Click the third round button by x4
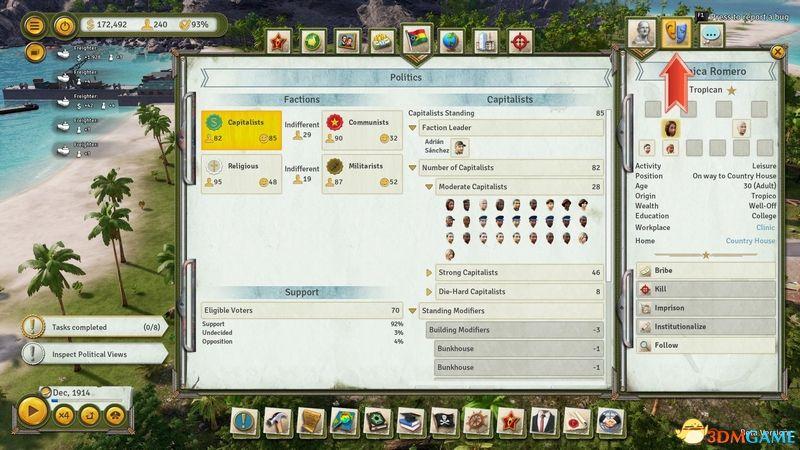Screen dimensions: 800x450 [x=89, y=415]
